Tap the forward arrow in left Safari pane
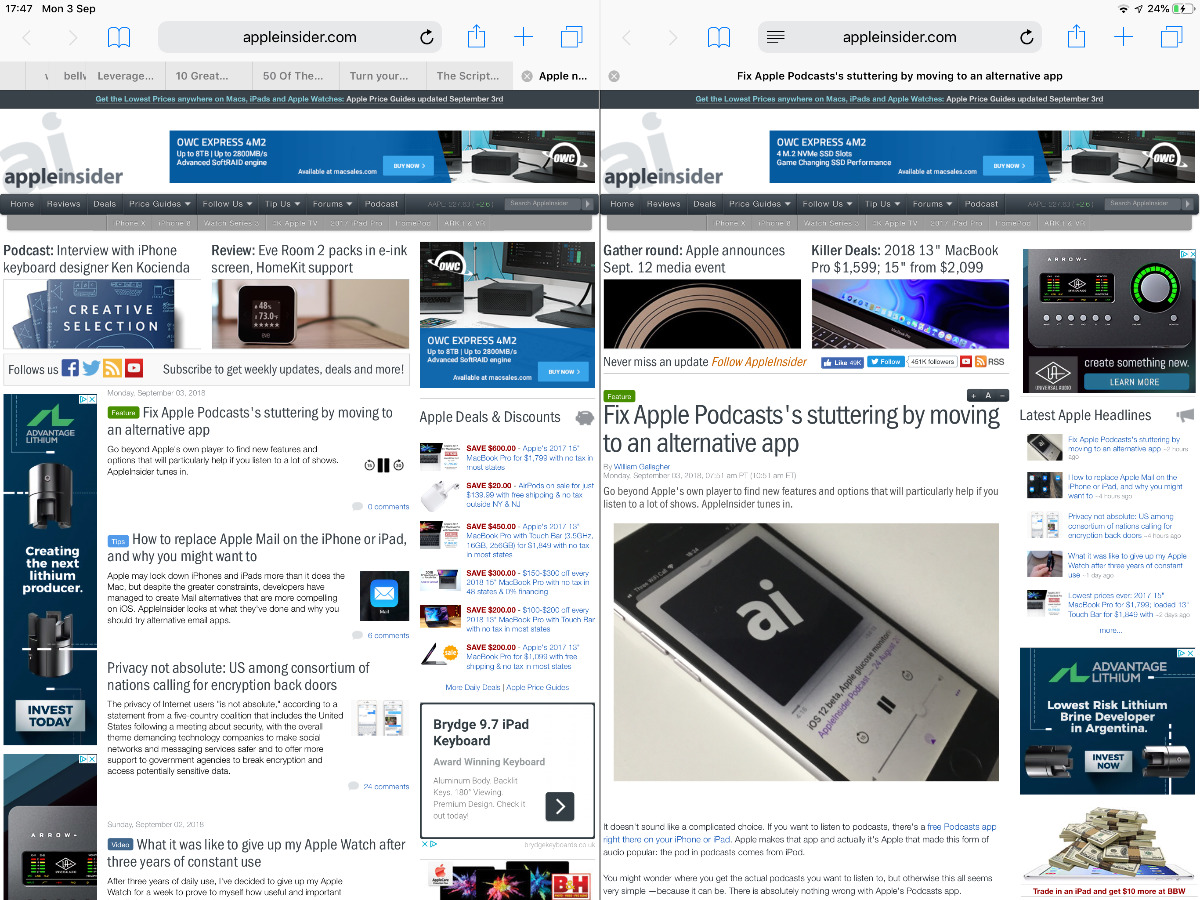Image resolution: width=1200 pixels, height=900 pixels. click(72, 38)
